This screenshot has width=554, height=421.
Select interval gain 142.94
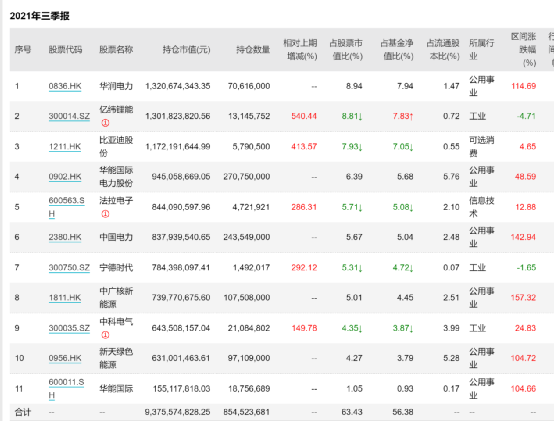pyautogui.click(x=523, y=237)
